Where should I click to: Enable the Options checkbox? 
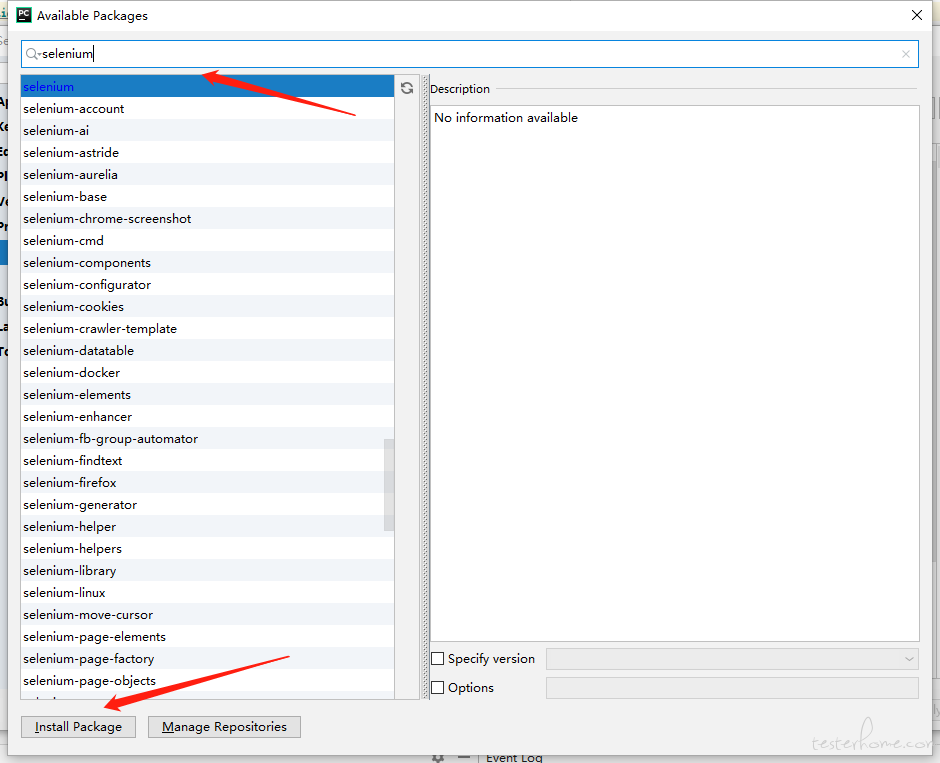(438, 687)
